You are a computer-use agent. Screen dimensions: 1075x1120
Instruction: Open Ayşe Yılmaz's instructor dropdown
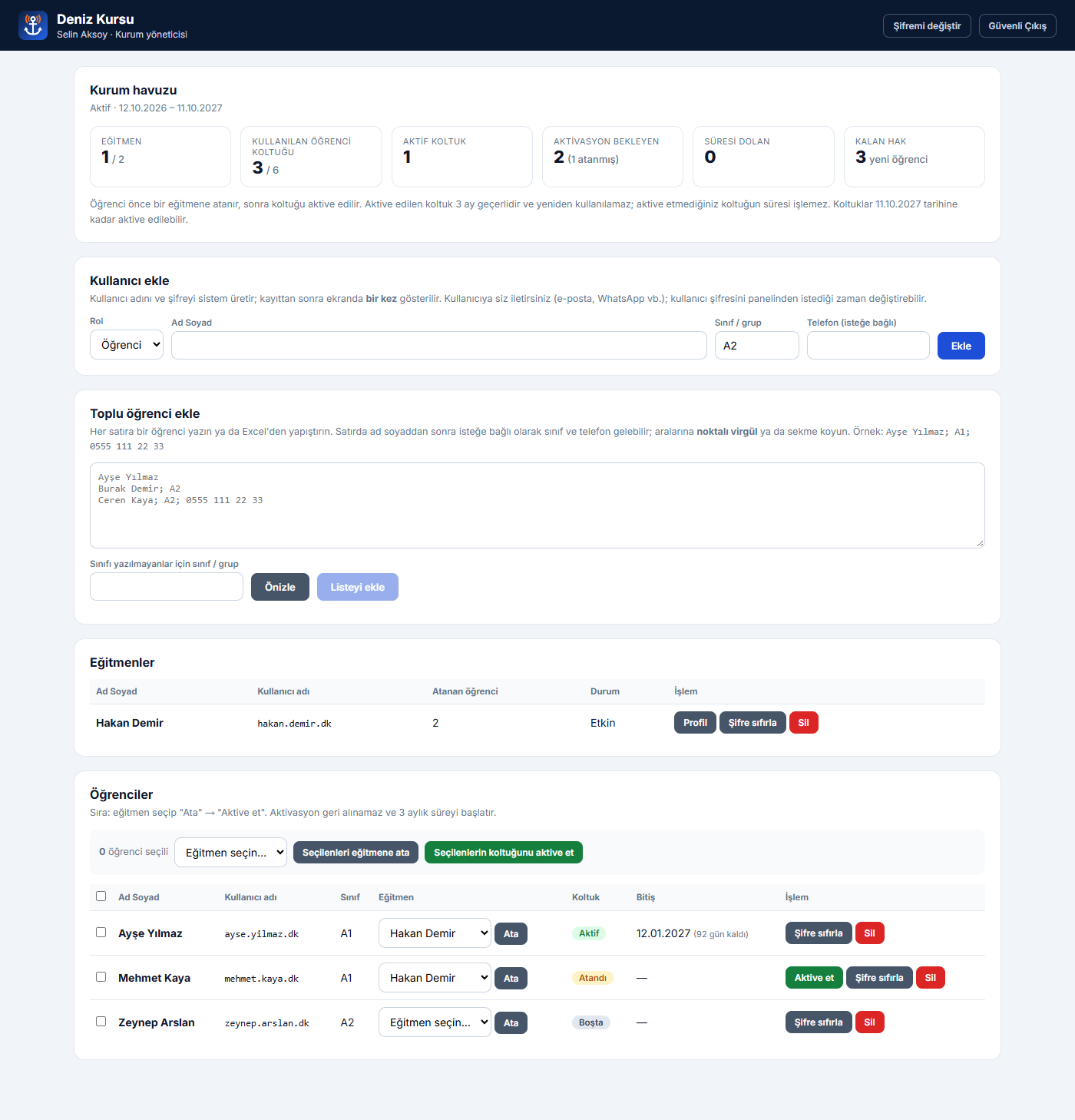[x=435, y=933]
